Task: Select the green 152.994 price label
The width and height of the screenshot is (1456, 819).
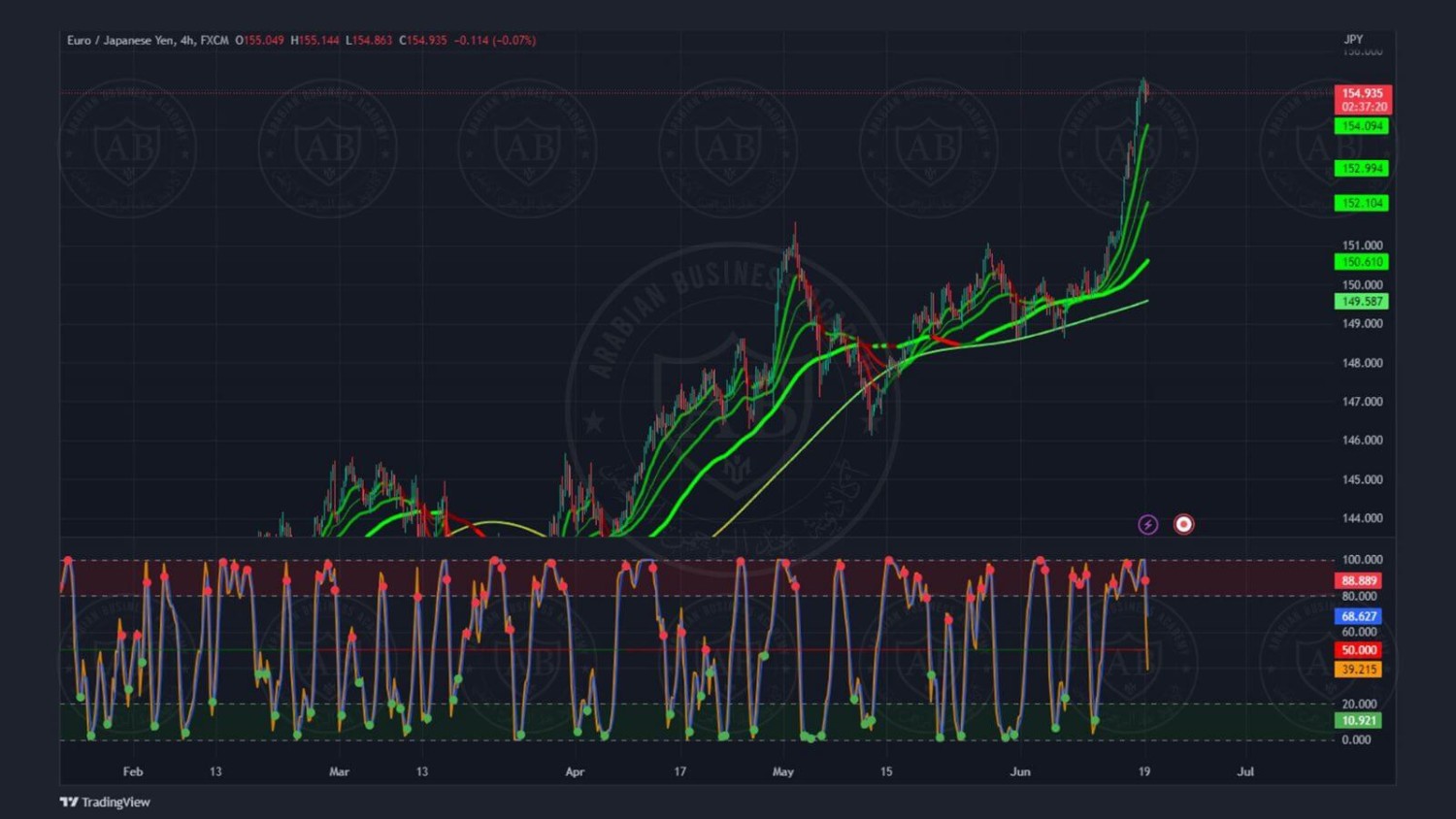Action: click(x=1362, y=169)
